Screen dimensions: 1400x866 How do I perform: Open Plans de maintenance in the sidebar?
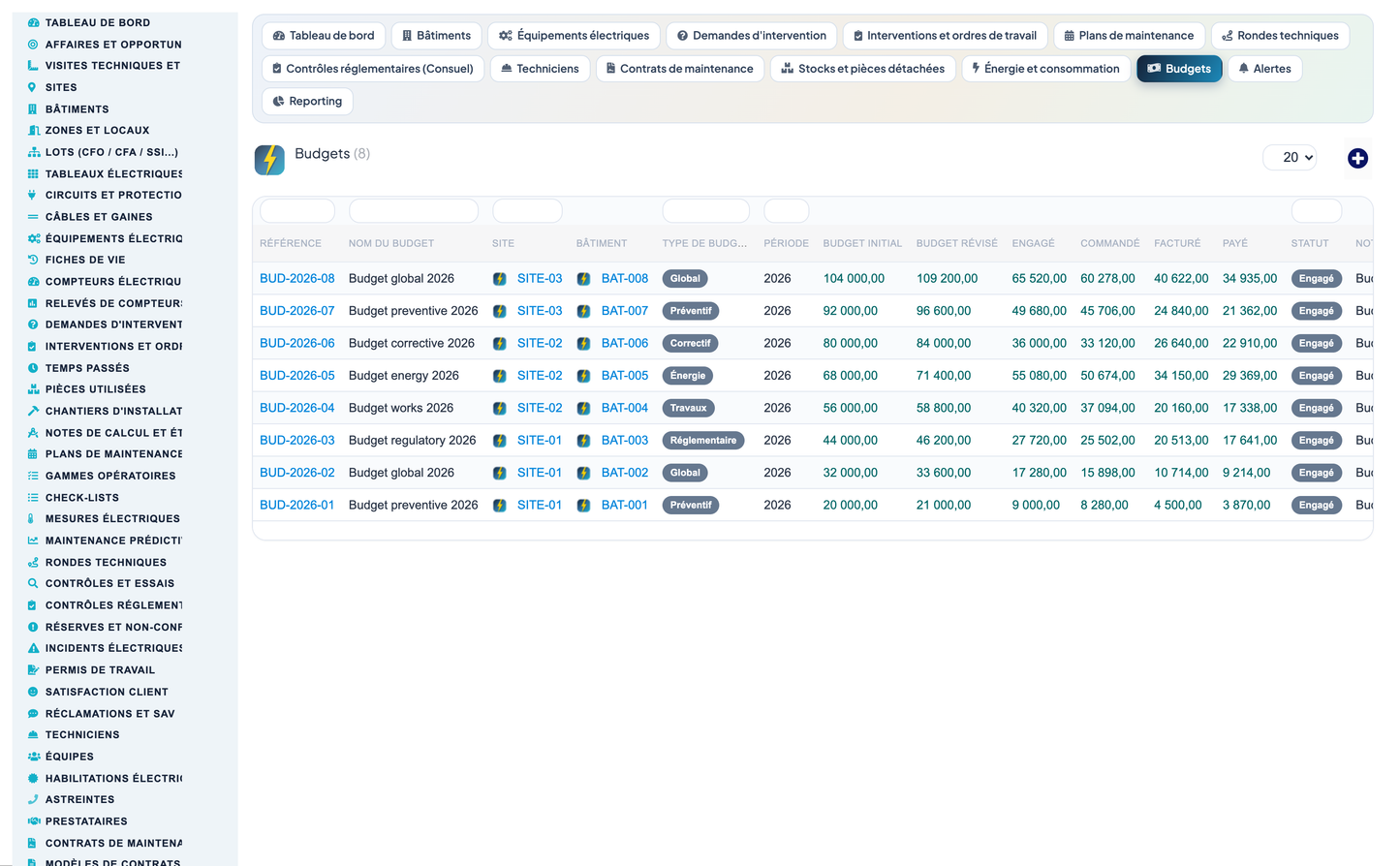(x=113, y=454)
